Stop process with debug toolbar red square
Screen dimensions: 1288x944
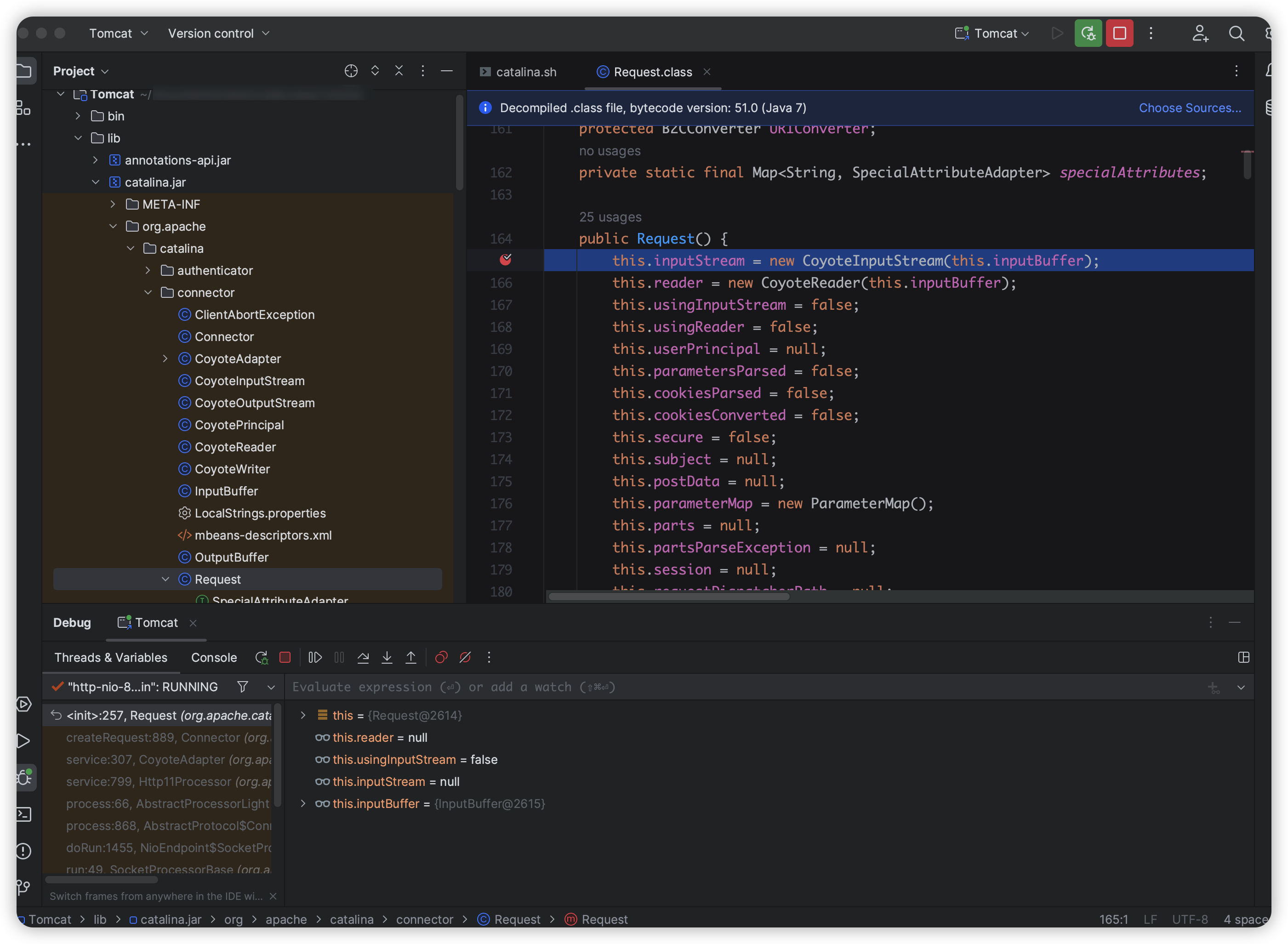(x=285, y=657)
